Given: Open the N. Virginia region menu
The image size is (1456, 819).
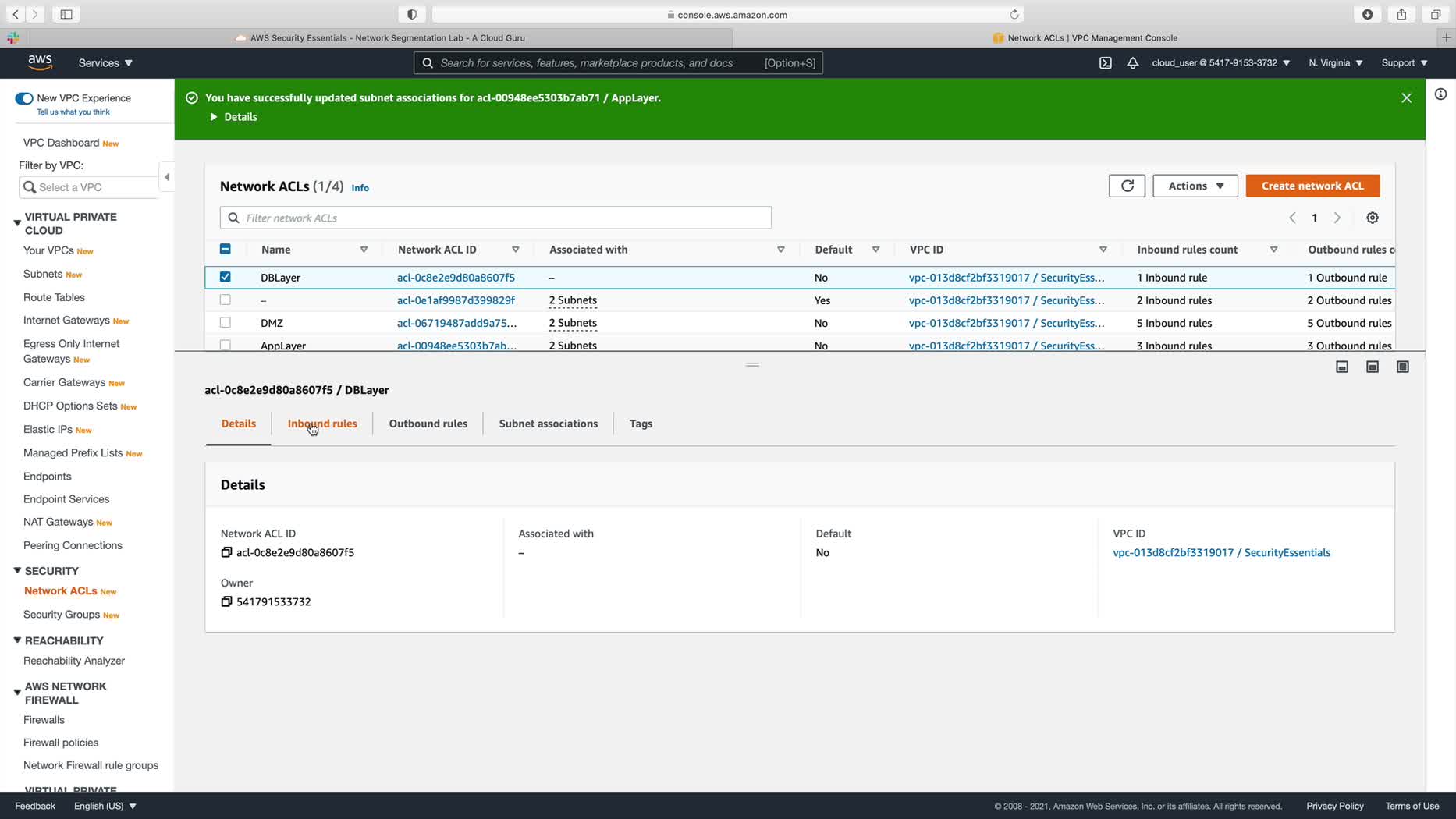Looking at the screenshot, I should coord(1336,63).
